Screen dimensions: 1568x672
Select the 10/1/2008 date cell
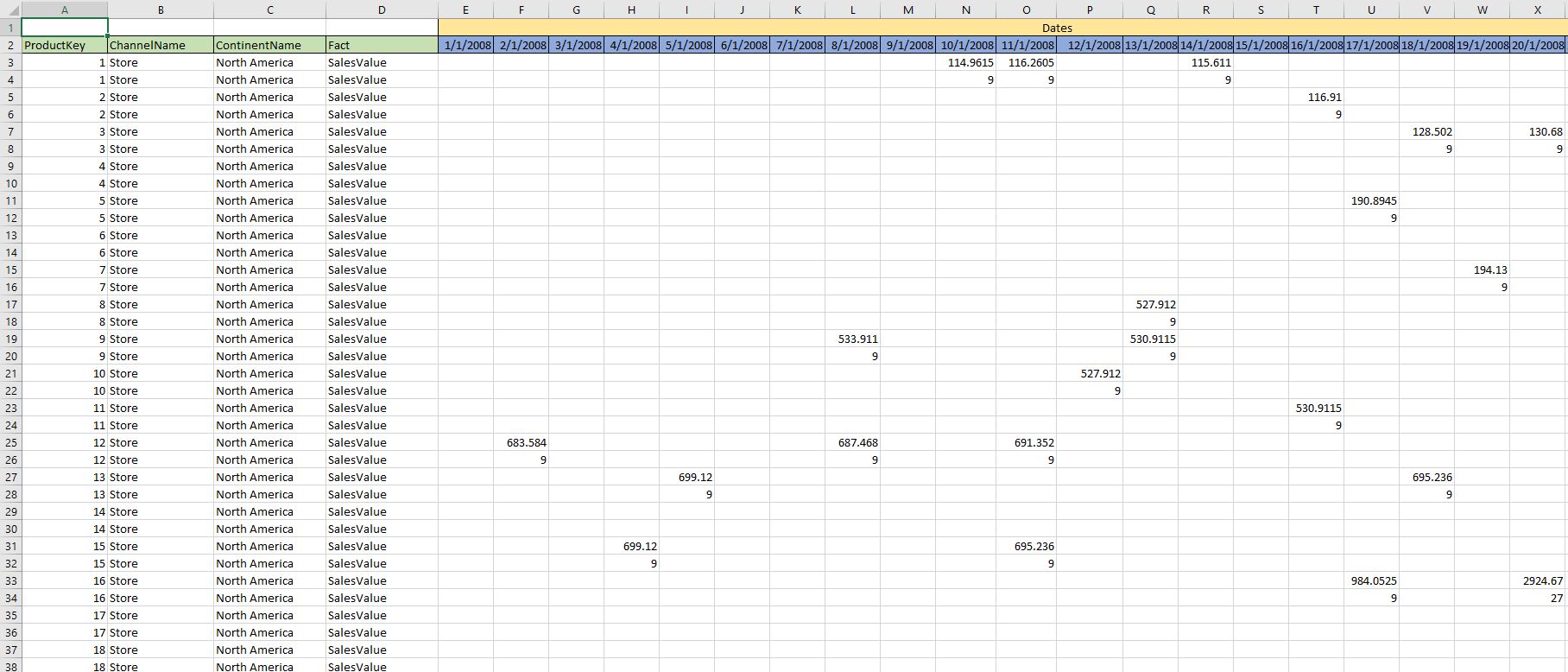965,45
